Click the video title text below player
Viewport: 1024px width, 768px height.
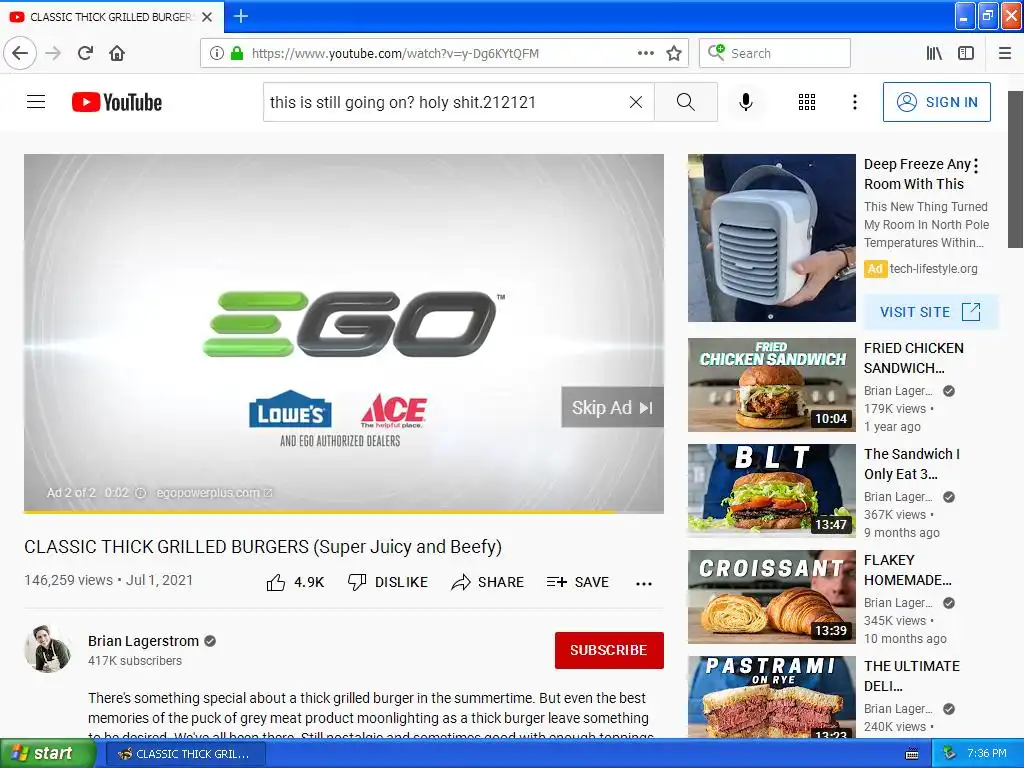[263, 547]
